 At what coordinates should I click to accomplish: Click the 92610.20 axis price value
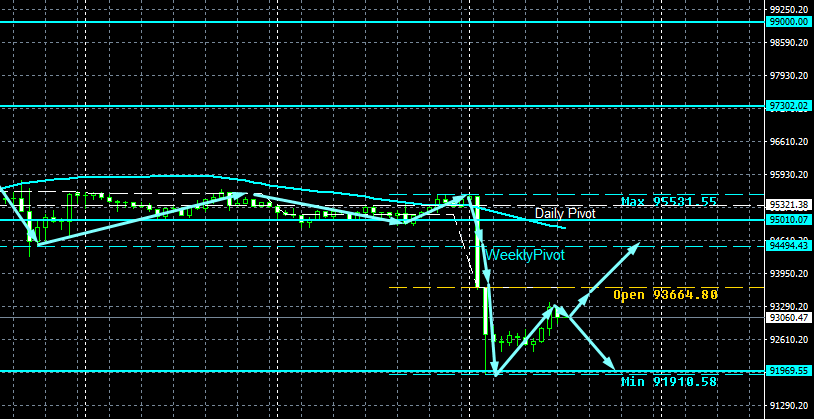tap(788, 339)
